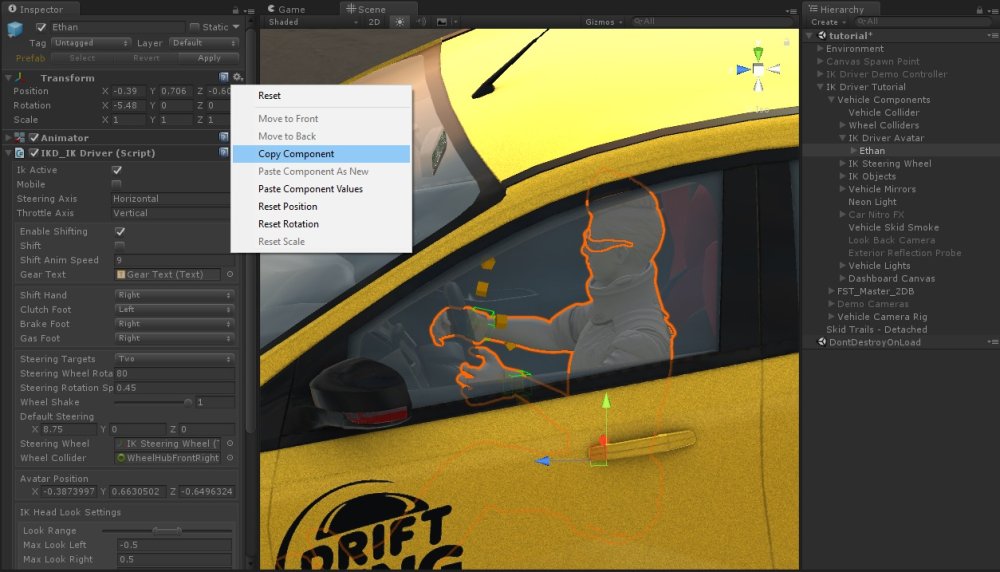This screenshot has height=572, width=1000.
Task: Click the Ethan GameObject cube icon
Action: click(15, 29)
